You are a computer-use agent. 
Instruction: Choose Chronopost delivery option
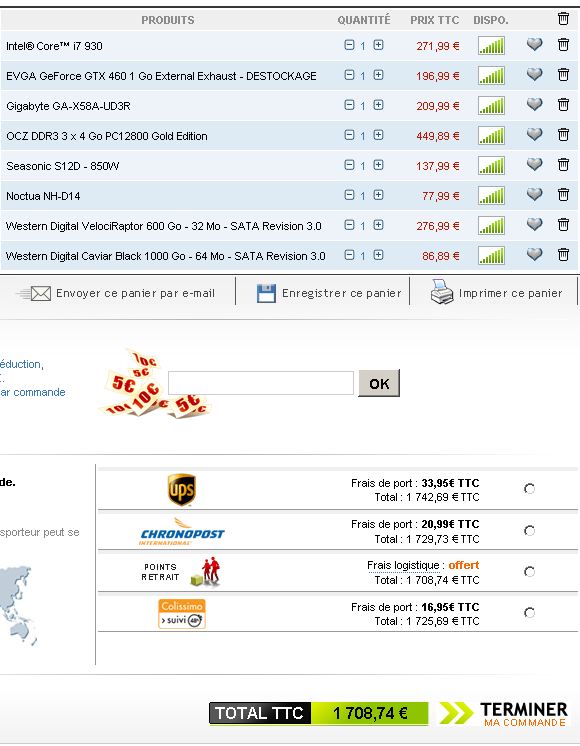tap(529, 530)
